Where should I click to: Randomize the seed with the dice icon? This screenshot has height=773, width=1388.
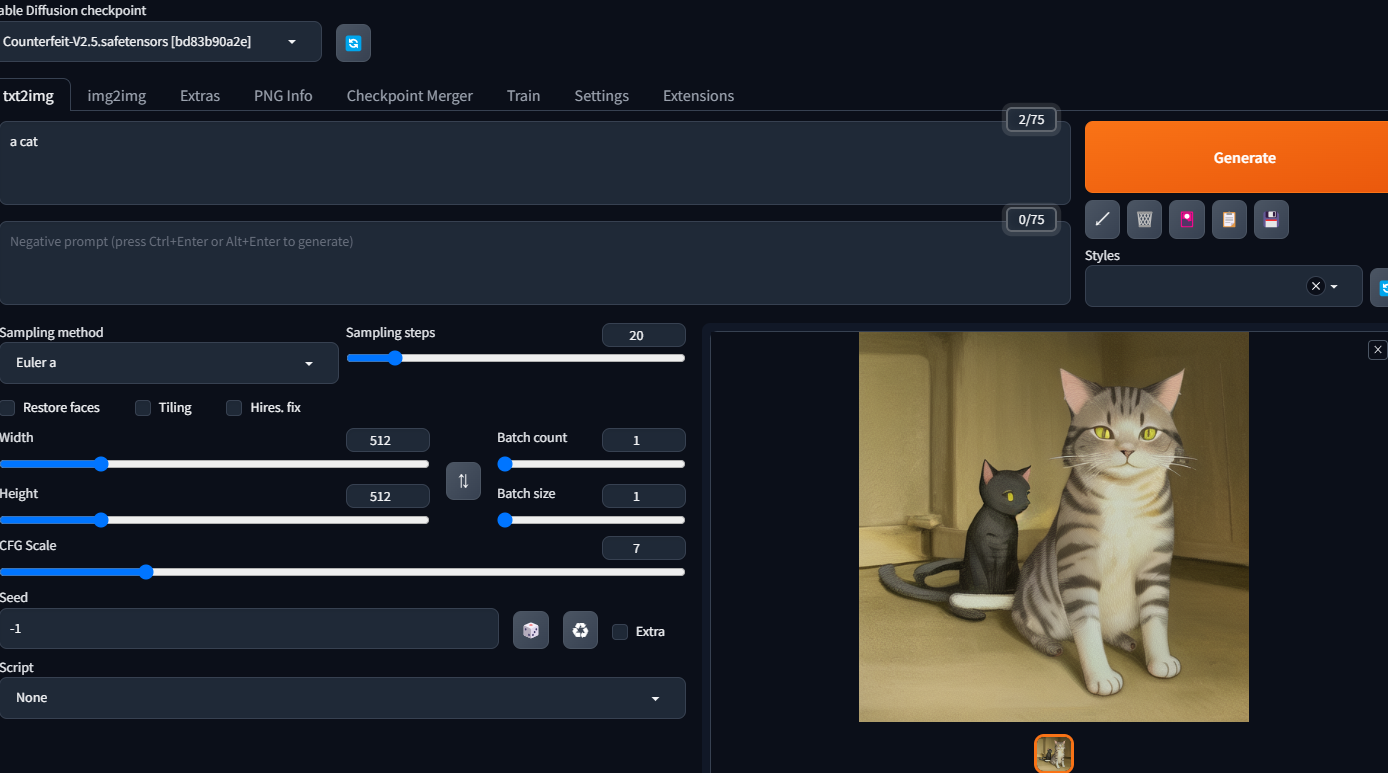[x=531, y=630]
